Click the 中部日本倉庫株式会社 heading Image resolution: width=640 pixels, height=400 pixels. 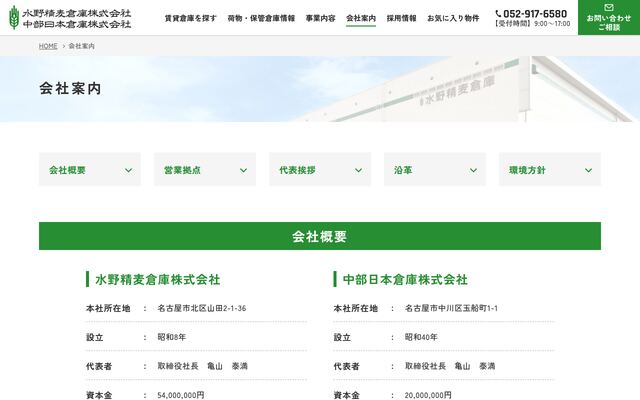[x=405, y=280]
